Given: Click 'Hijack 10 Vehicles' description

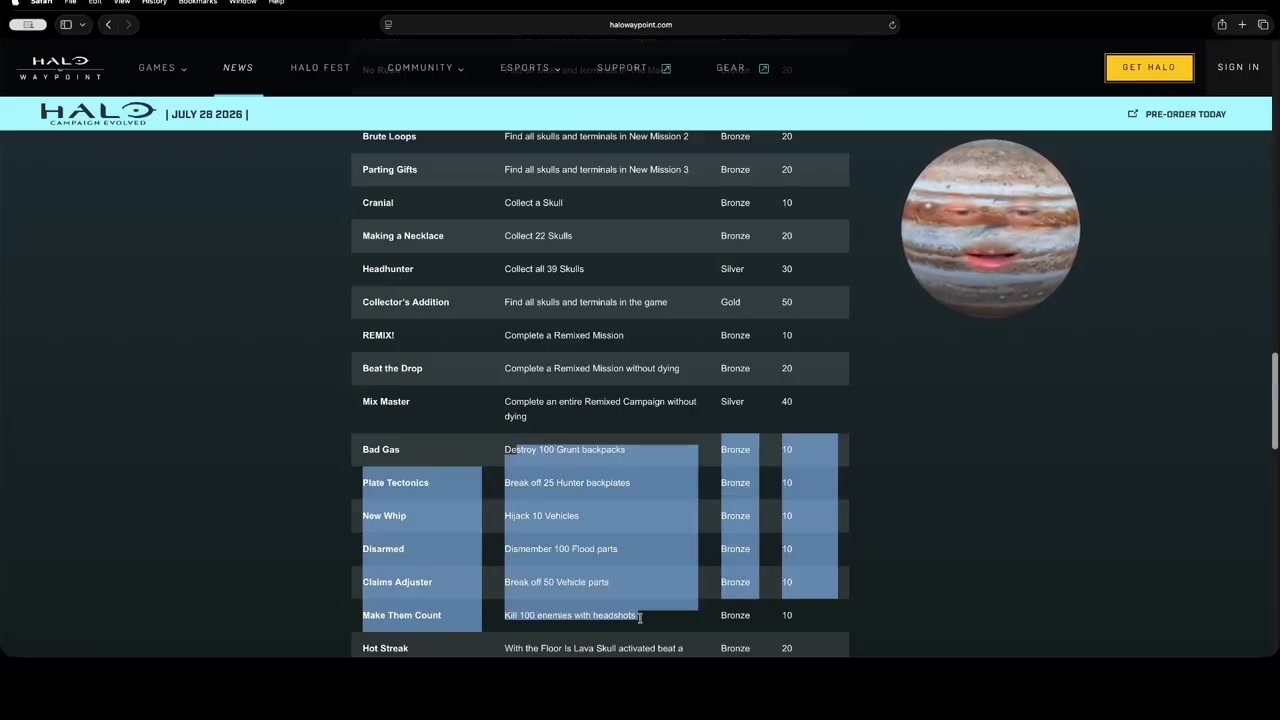Looking at the screenshot, I should coord(542,516).
